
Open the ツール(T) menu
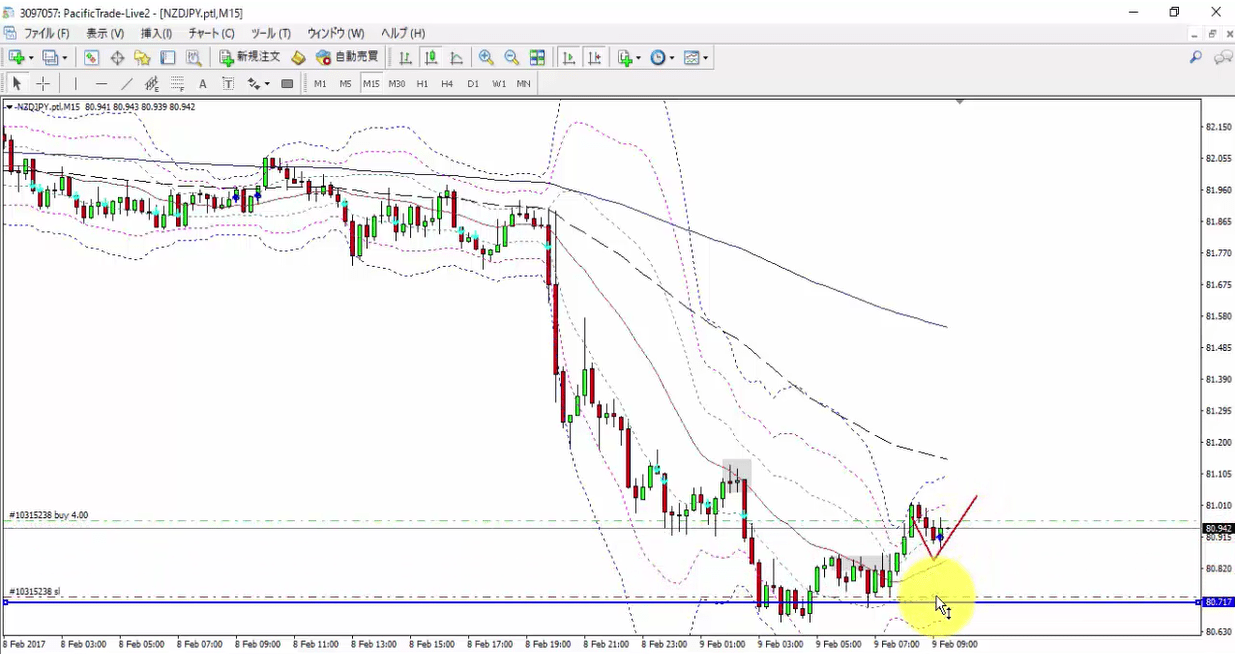tap(271, 33)
